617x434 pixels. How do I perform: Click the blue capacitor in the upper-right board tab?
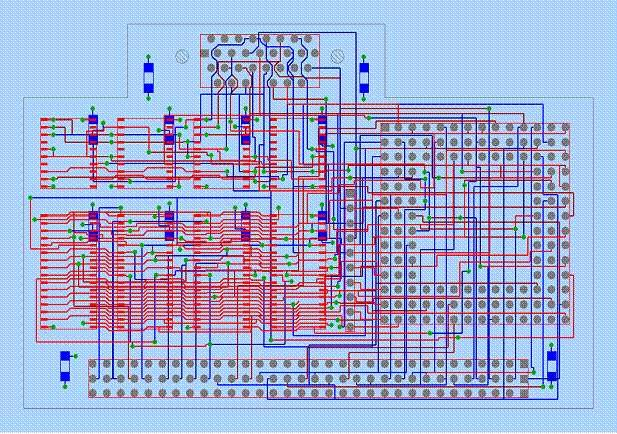(364, 78)
